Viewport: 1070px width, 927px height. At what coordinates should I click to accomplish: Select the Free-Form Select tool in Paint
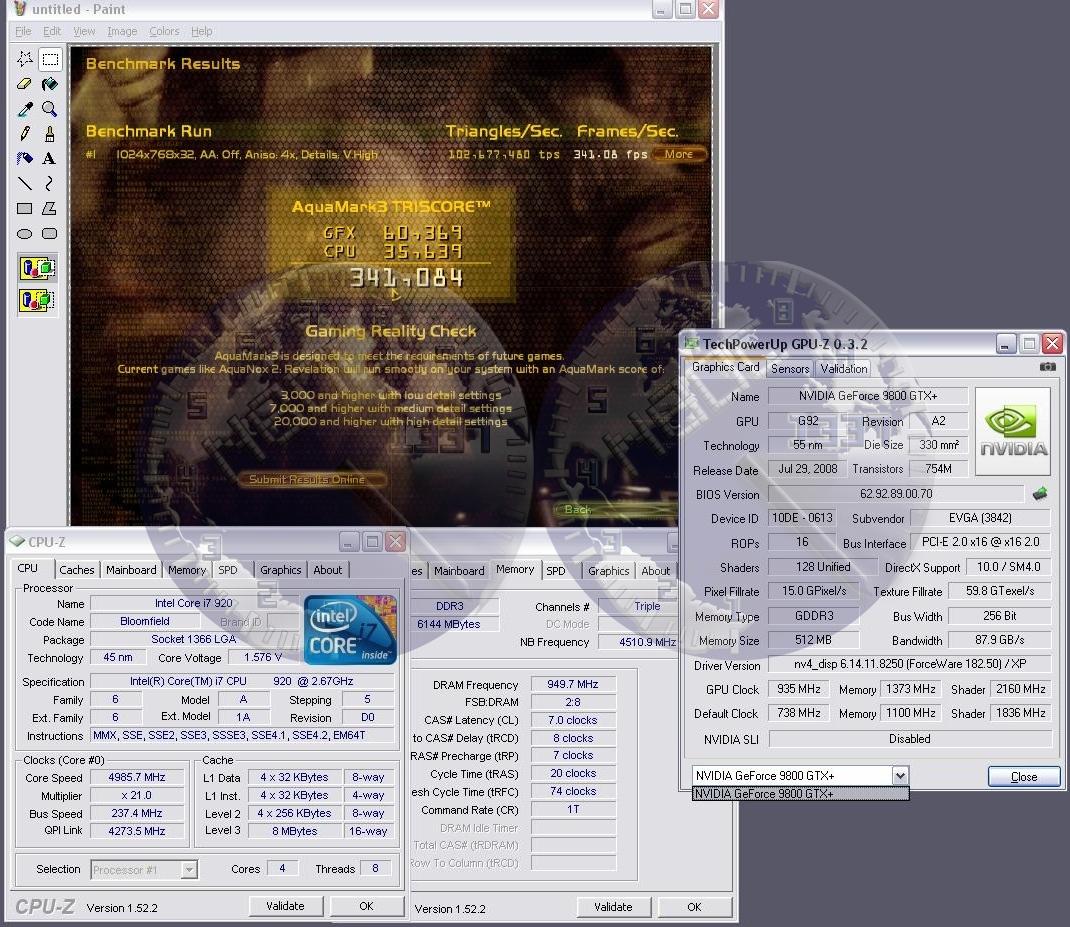point(25,59)
